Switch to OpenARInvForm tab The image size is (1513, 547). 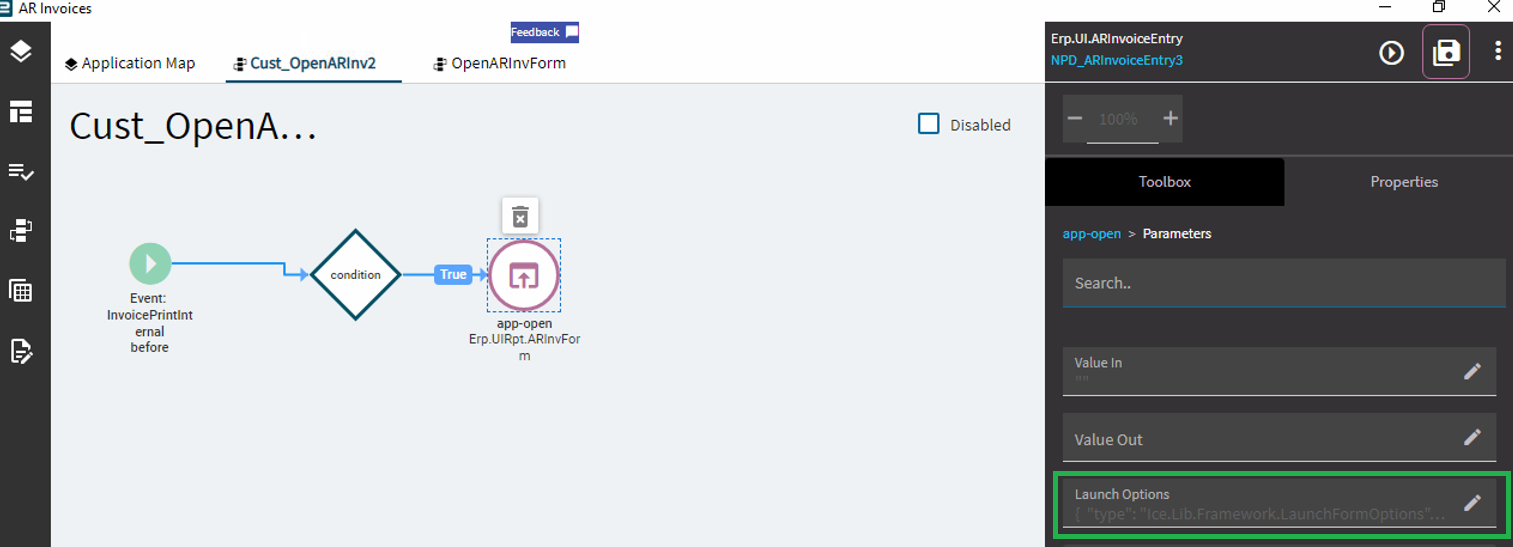pos(499,63)
